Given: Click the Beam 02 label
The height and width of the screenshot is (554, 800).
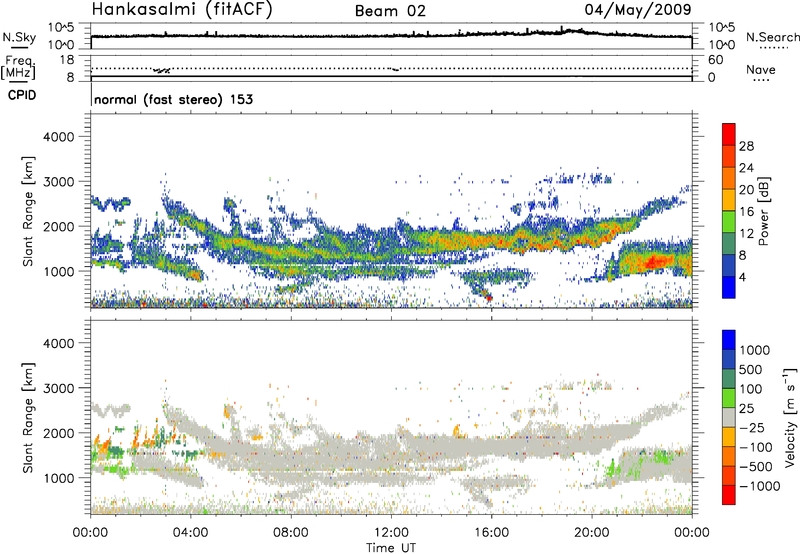Looking at the screenshot, I should coord(390,11).
